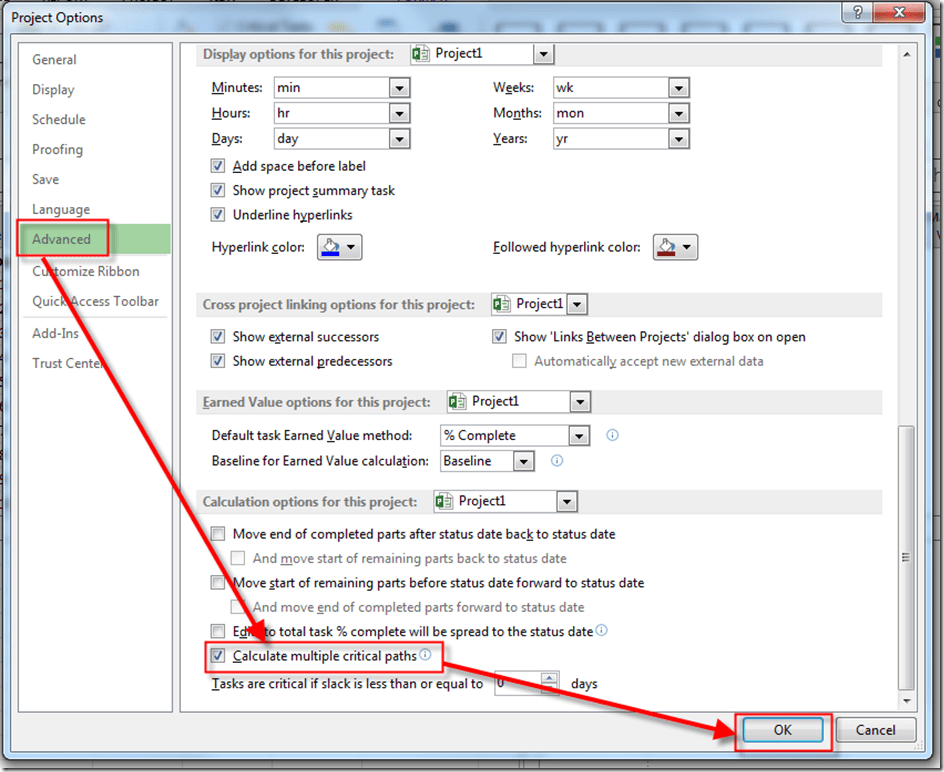Click info icon beside Calculate multiple critical paths
The image size is (944, 772).
pyautogui.click(x=425, y=655)
